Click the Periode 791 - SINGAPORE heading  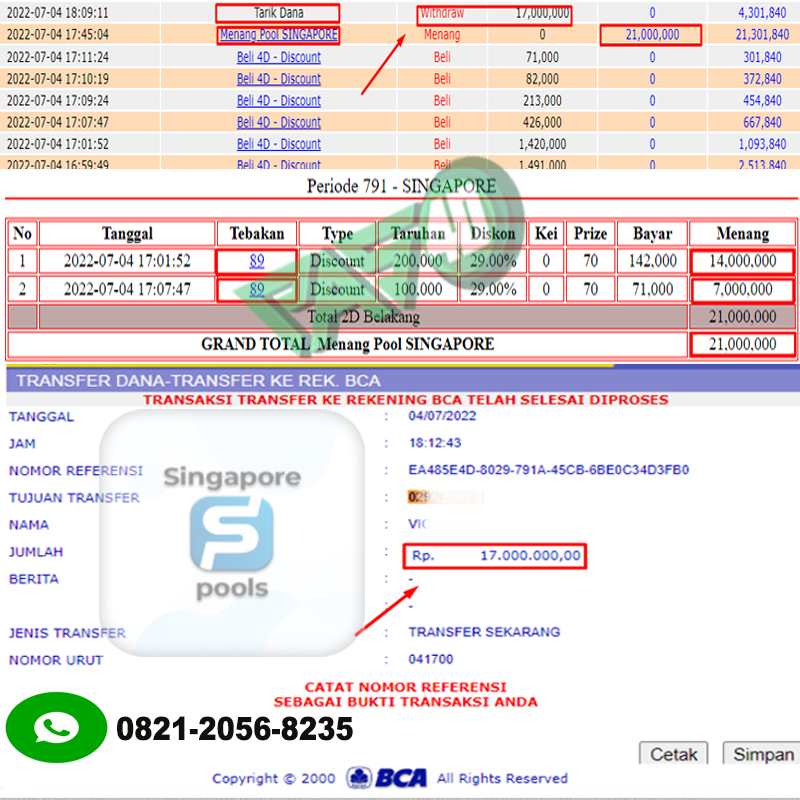402,186
